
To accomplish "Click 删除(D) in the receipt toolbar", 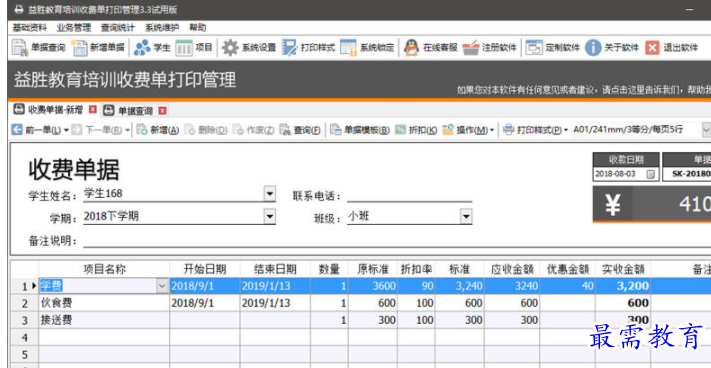I will [x=206, y=130].
